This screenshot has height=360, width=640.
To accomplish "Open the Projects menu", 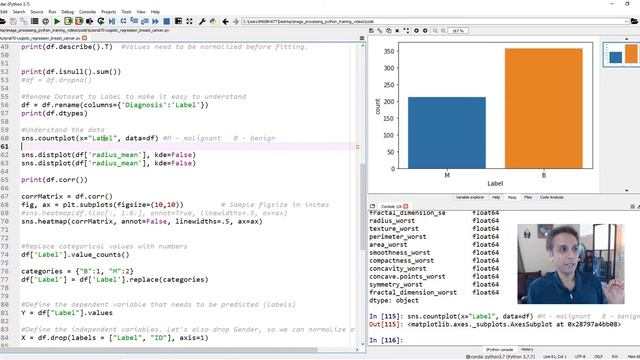I will (109, 12).
